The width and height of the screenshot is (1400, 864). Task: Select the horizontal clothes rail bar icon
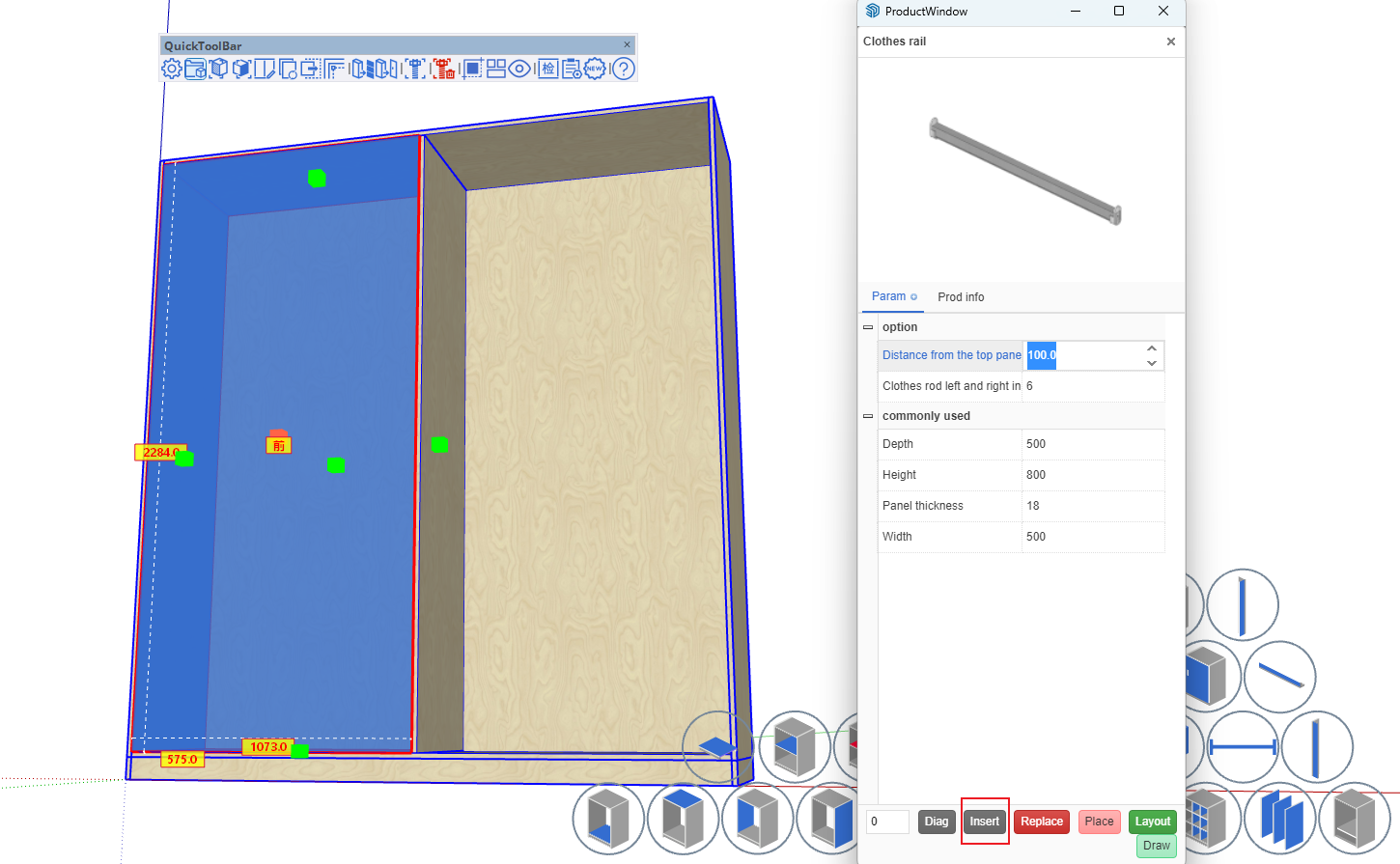pyautogui.click(x=1243, y=747)
